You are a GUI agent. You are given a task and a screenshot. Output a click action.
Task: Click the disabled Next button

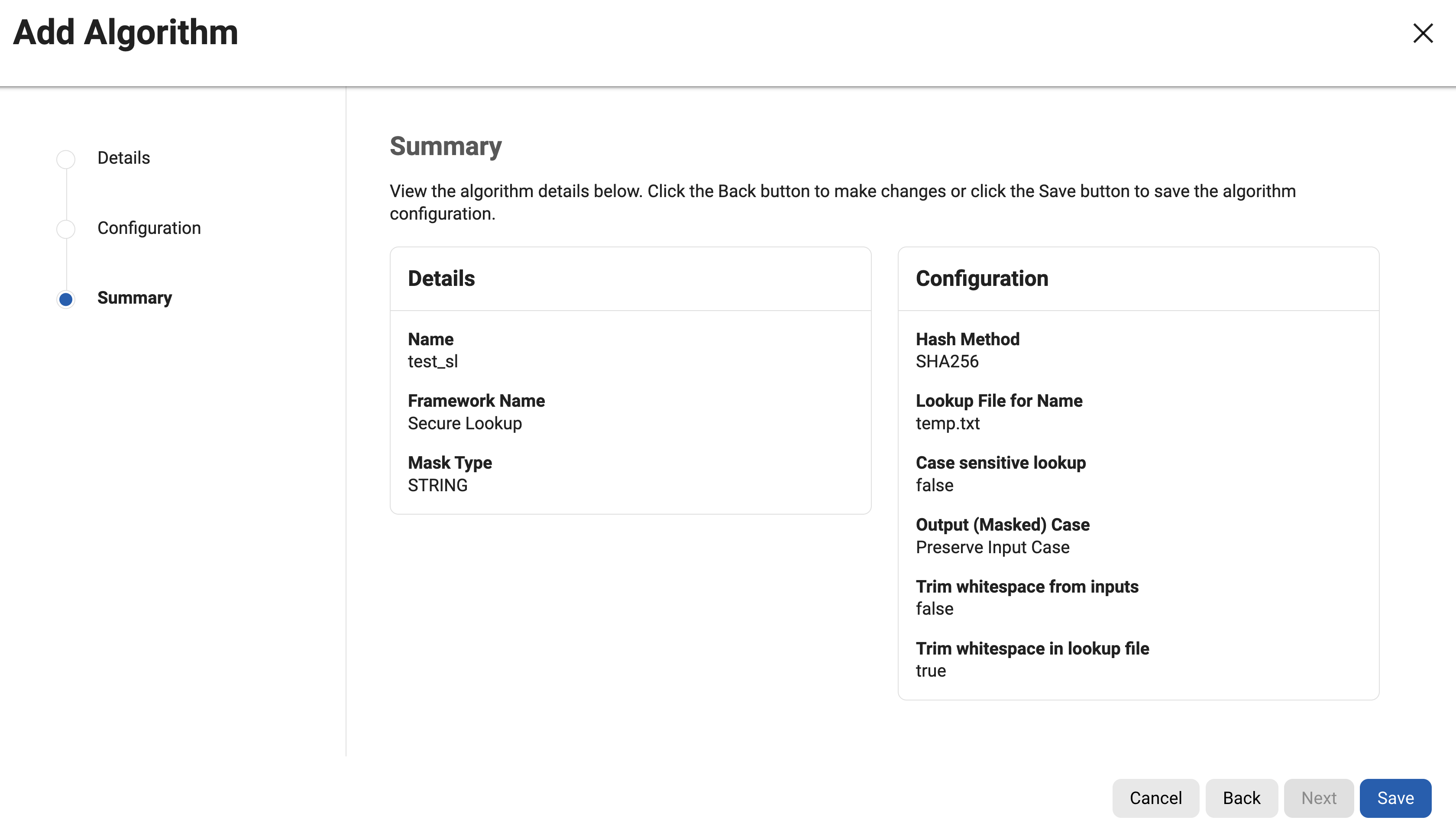pos(1318,798)
